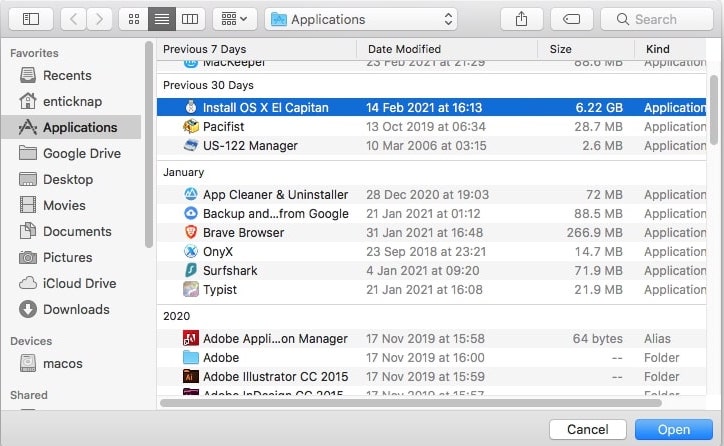Click the iCloud Drive cloud icon
This screenshot has width=724, height=446.
28,283
